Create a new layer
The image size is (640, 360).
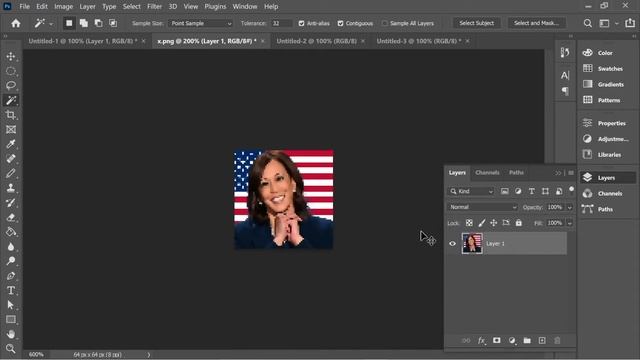[542, 340]
